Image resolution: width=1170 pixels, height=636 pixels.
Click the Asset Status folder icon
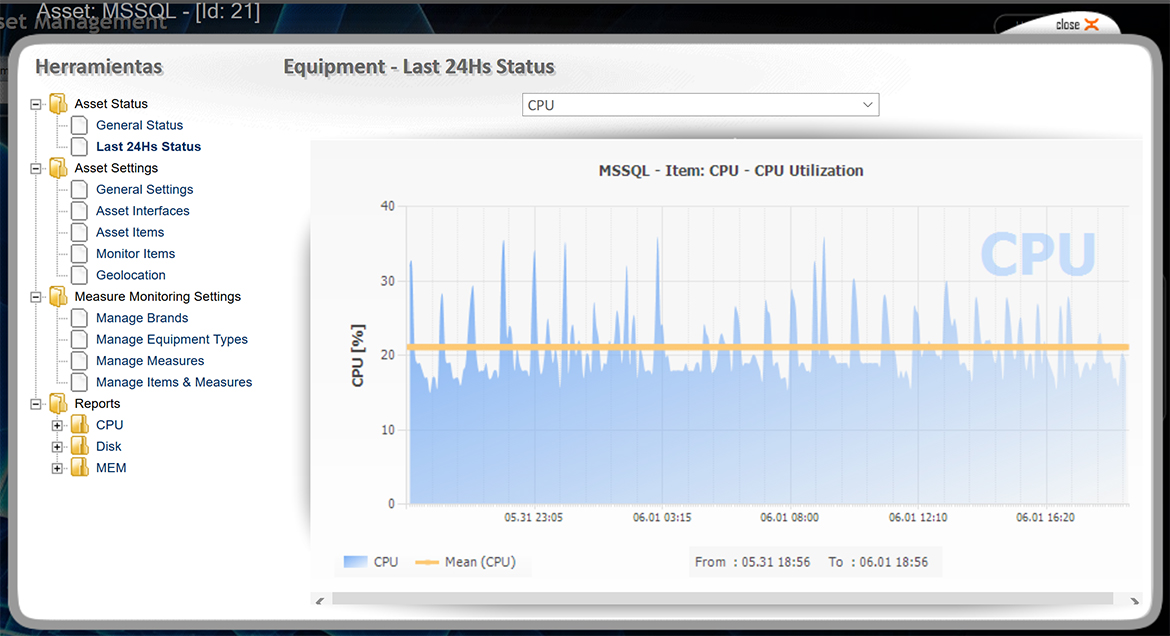[x=59, y=104]
